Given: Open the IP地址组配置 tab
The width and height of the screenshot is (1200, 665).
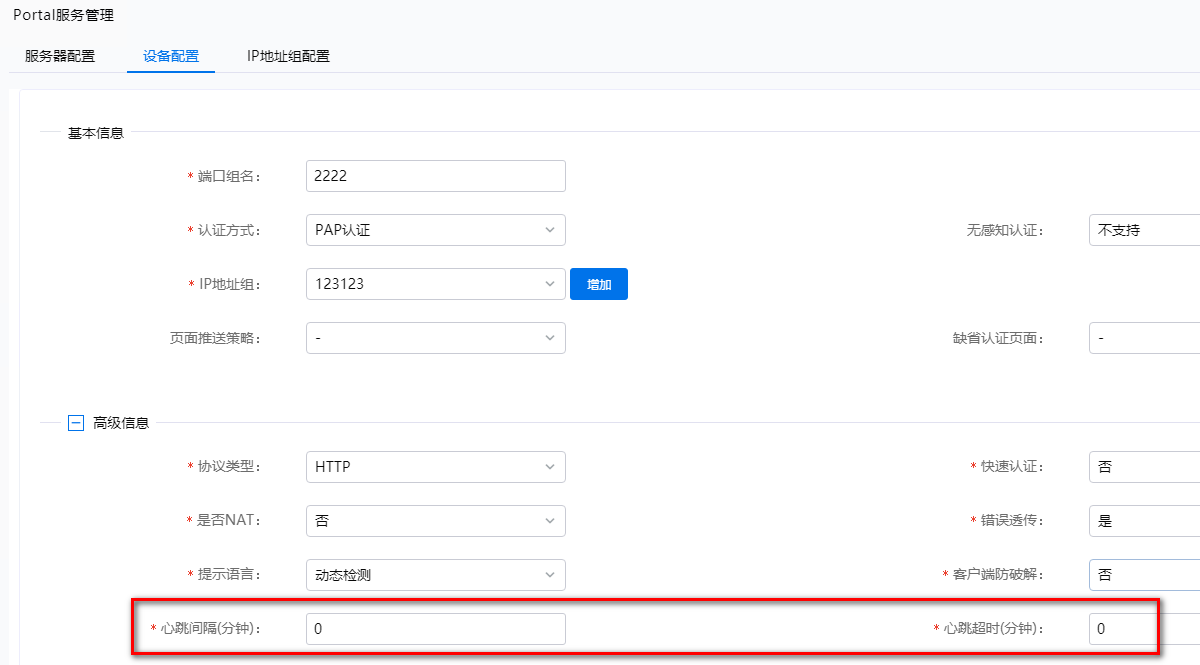Looking at the screenshot, I should click(288, 56).
